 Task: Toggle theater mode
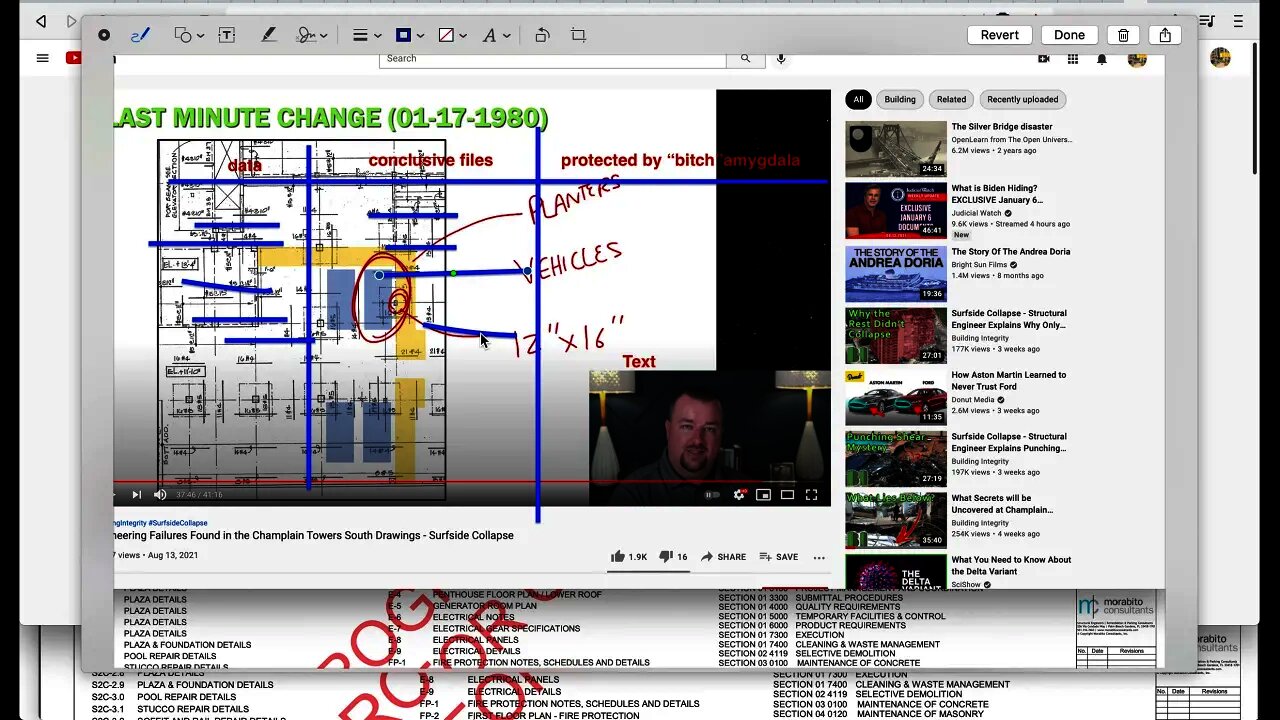click(787, 494)
